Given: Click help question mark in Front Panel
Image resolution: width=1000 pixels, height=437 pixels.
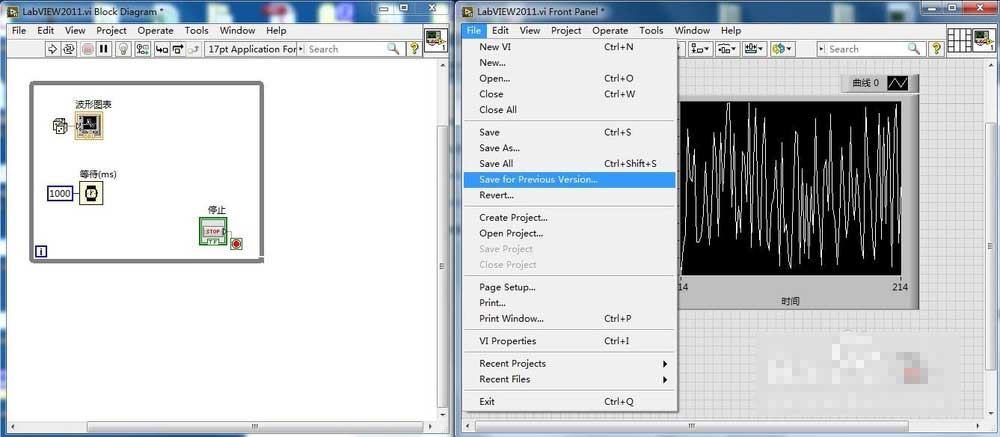Looking at the screenshot, I should 936,49.
